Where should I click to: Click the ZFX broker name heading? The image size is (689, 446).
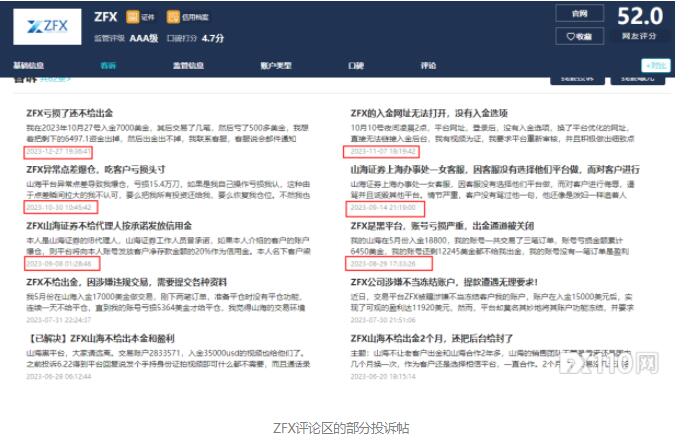[105, 17]
